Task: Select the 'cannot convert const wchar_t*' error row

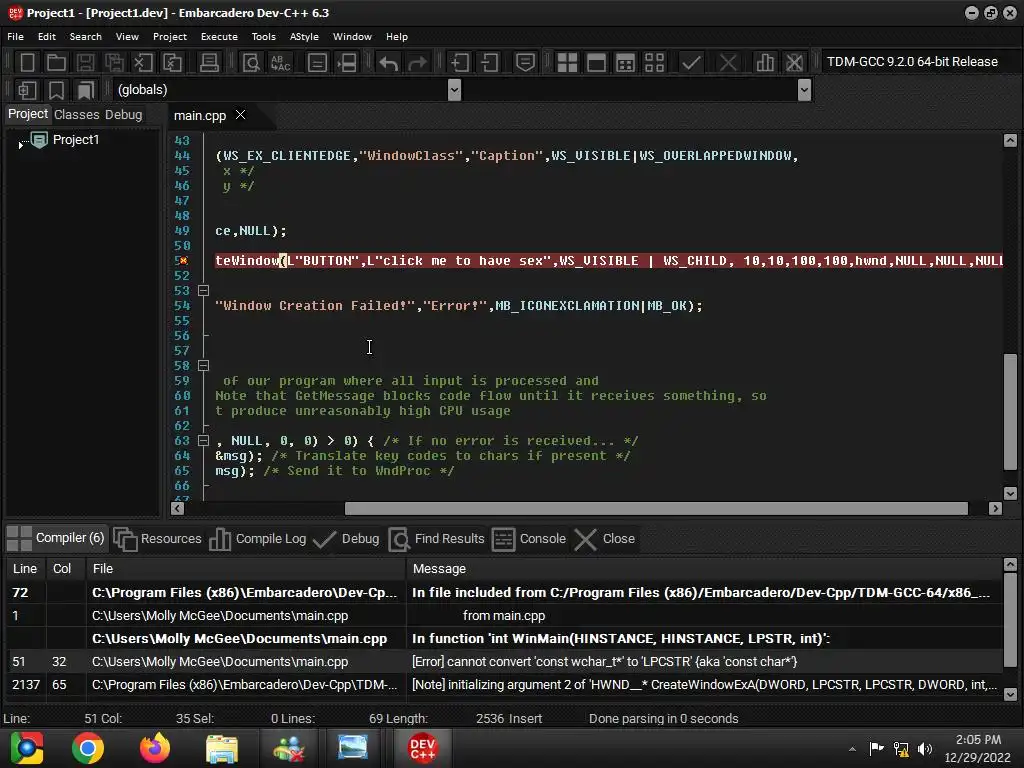Action: 504,662
